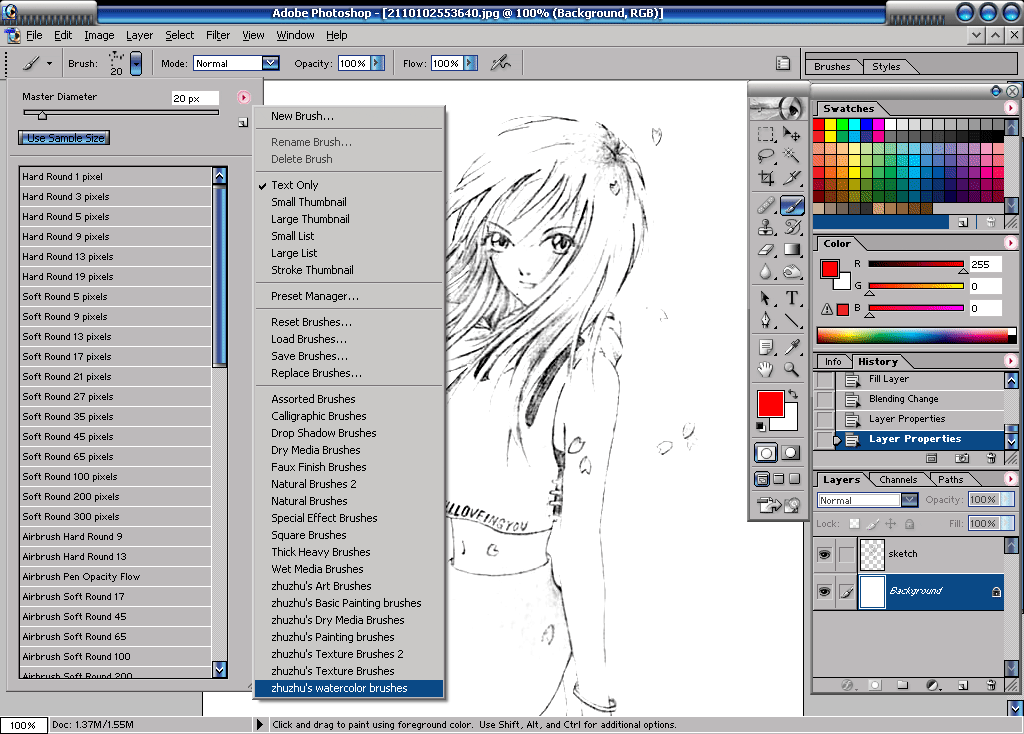Select the History Brush tool
1024x734 pixels.
[x=792, y=227]
